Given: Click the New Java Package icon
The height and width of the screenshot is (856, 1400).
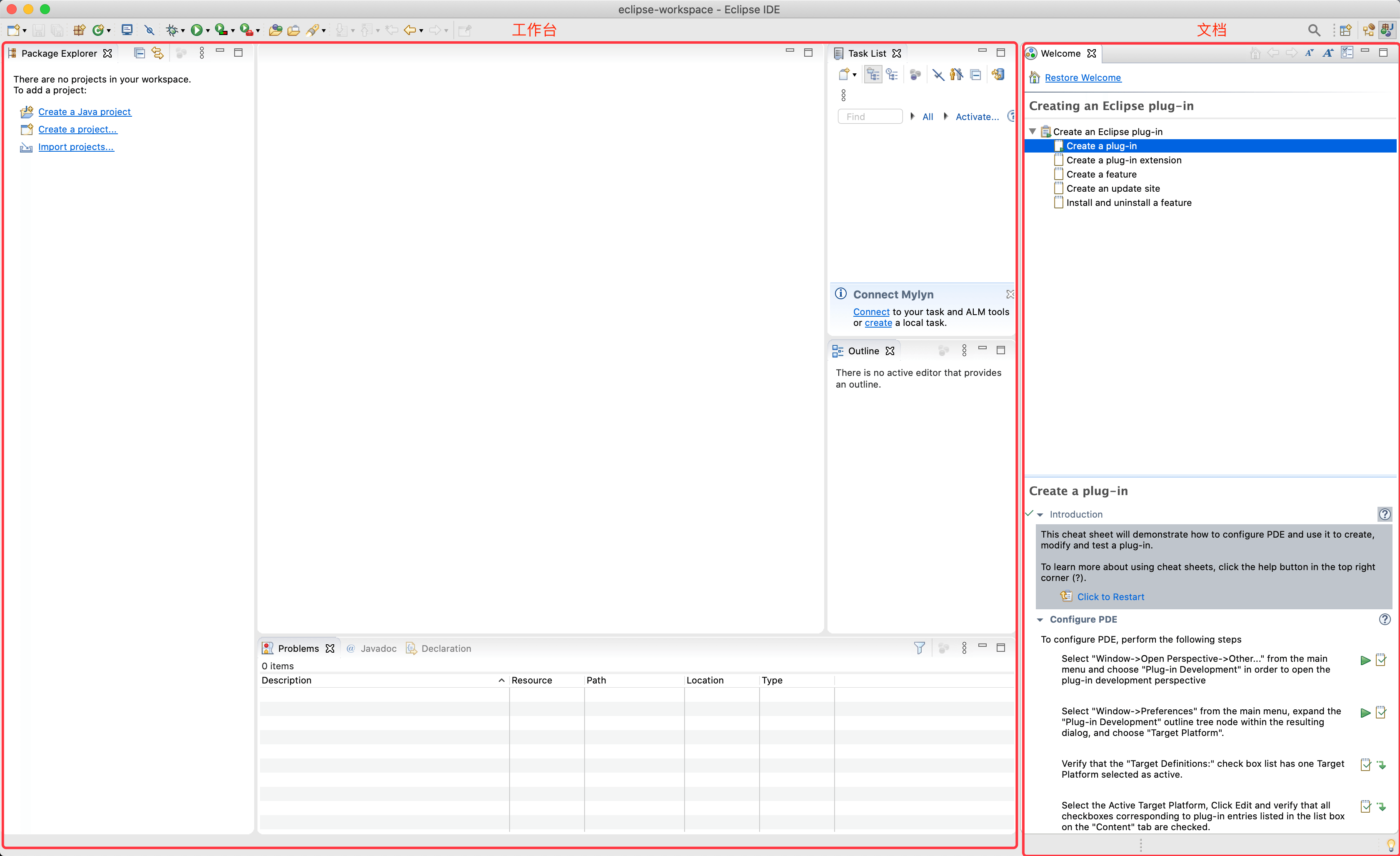Looking at the screenshot, I should click(x=80, y=30).
